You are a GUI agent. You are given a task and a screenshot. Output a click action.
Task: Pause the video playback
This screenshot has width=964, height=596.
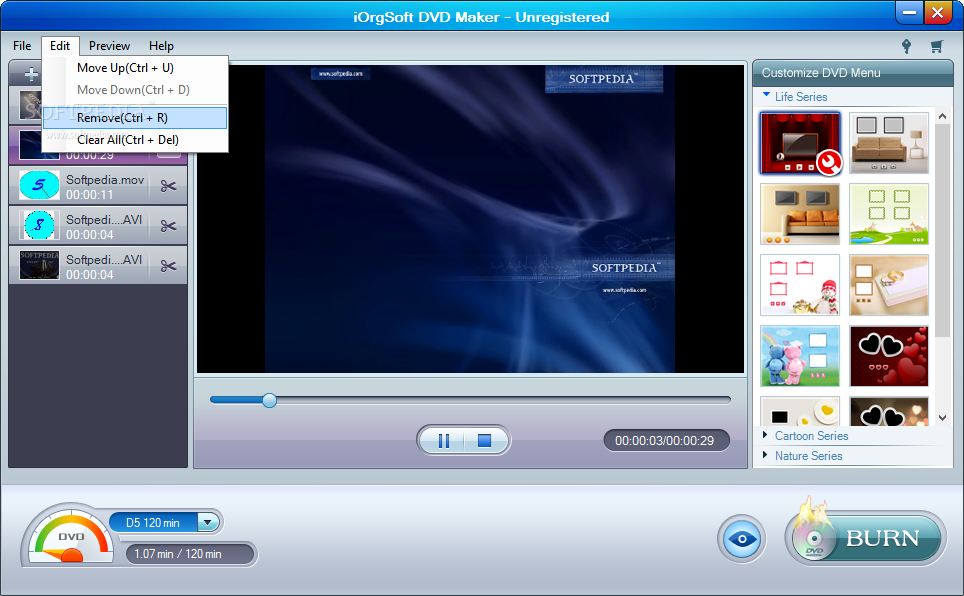(443, 440)
